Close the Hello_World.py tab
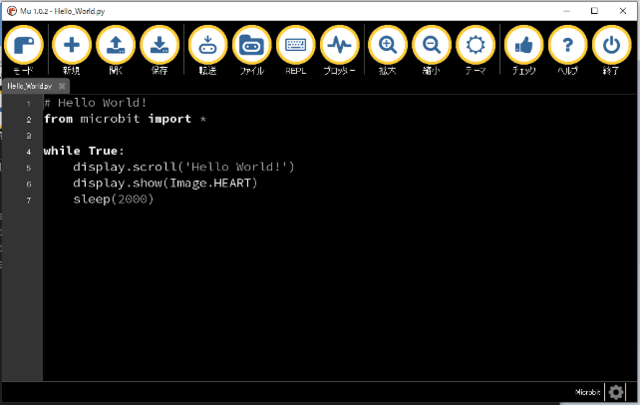Screen dimensions: 640x405 [61, 86]
